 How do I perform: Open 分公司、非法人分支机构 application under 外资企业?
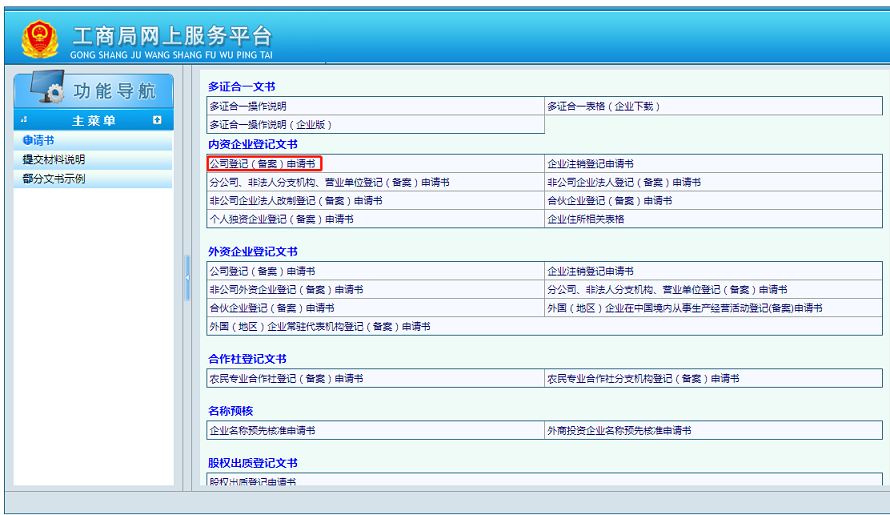[667, 290]
